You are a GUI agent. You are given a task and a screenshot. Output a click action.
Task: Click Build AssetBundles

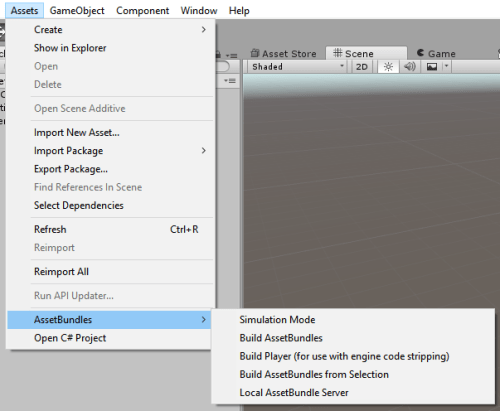point(353,338)
